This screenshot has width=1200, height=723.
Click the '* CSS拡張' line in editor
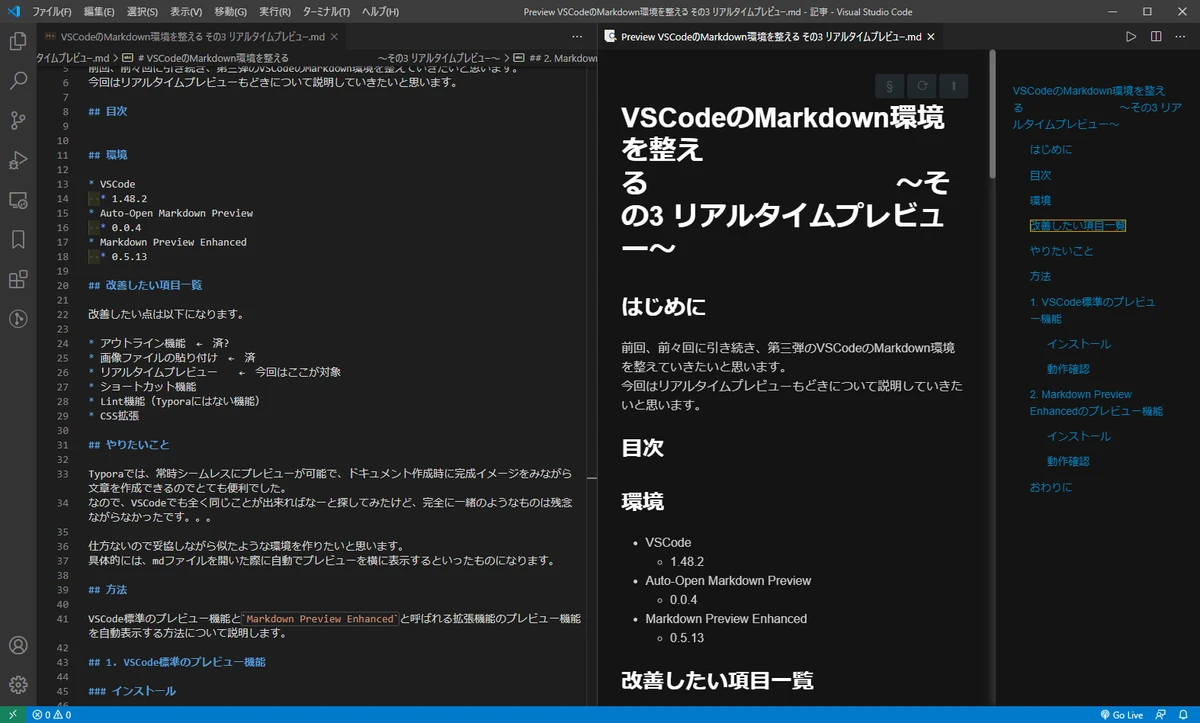(113, 415)
